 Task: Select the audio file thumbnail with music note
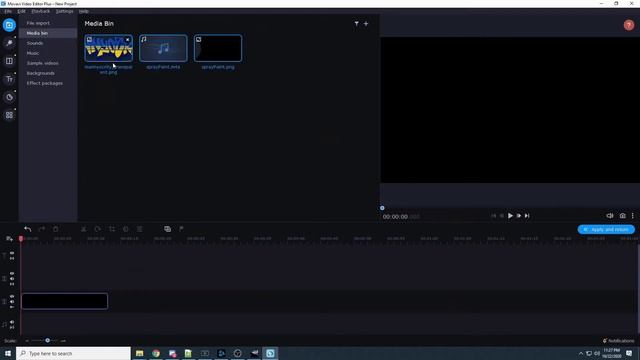coord(163,48)
